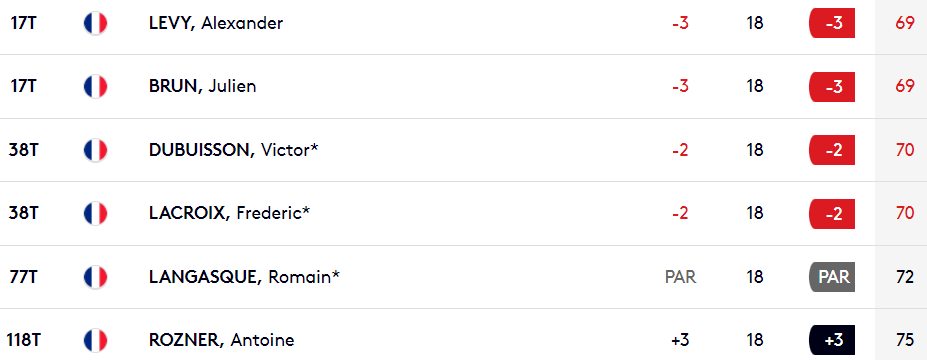Click the red -2 badge for Dubuisson
Image resolution: width=927 pixels, height=360 pixels.
coord(832,150)
